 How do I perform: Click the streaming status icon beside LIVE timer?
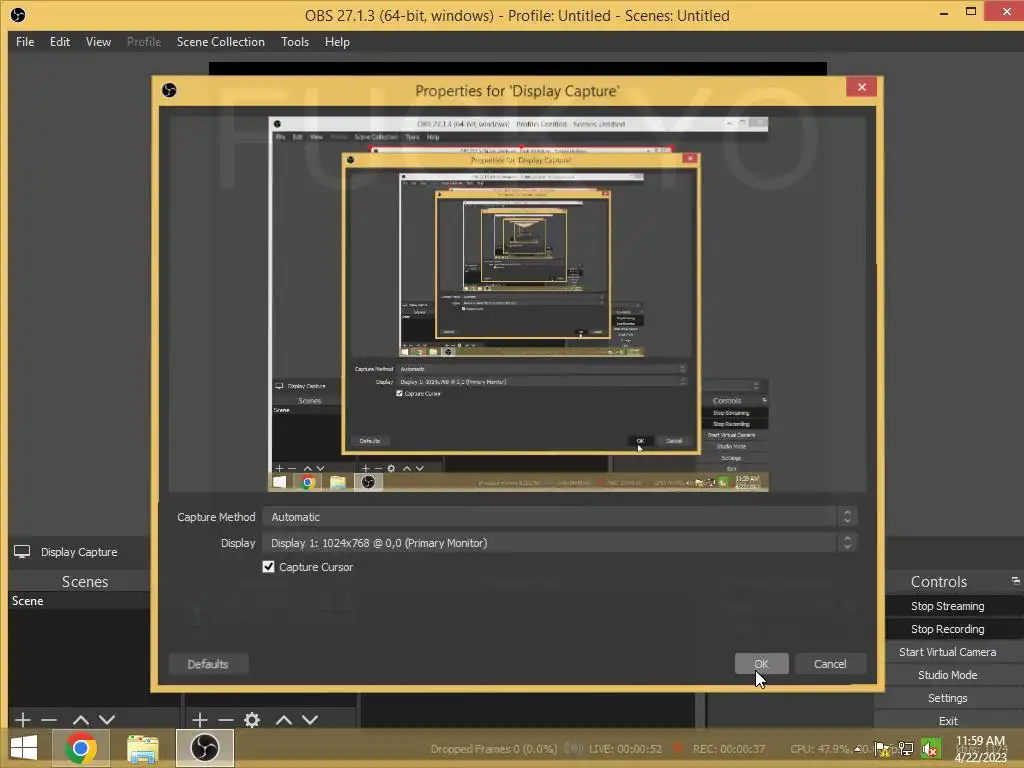pyautogui.click(x=574, y=748)
